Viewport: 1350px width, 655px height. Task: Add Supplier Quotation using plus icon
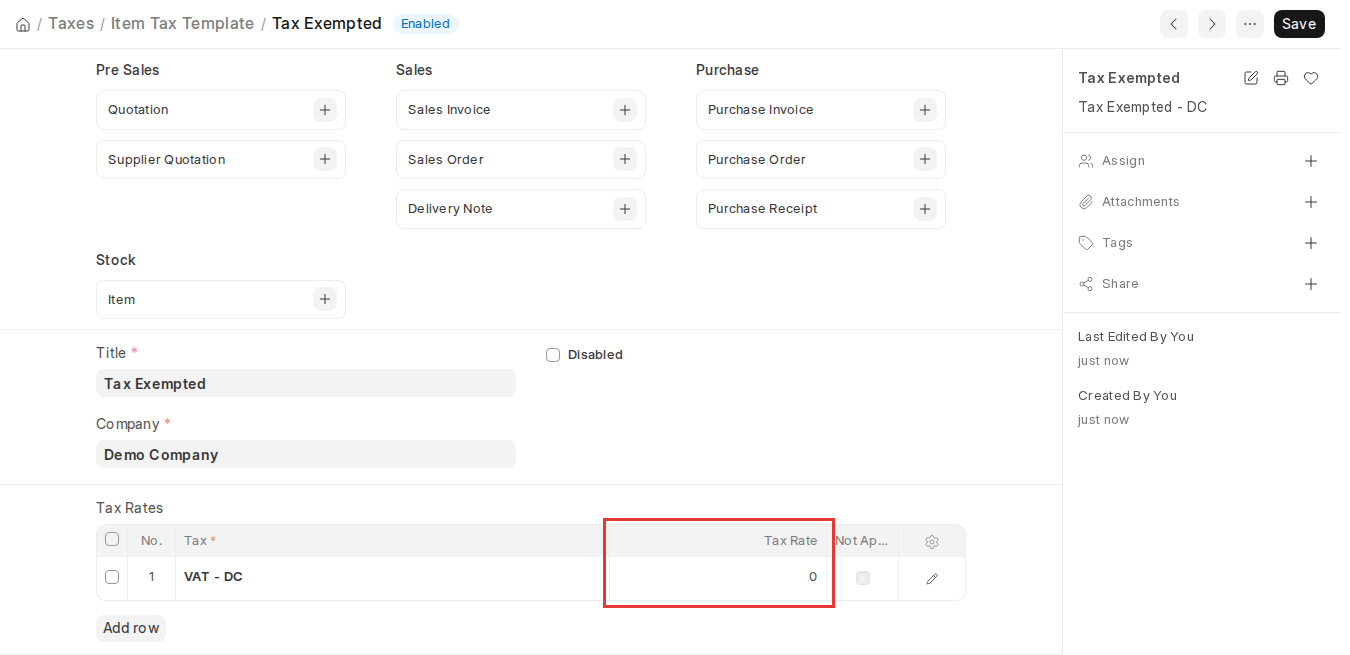(x=325, y=159)
